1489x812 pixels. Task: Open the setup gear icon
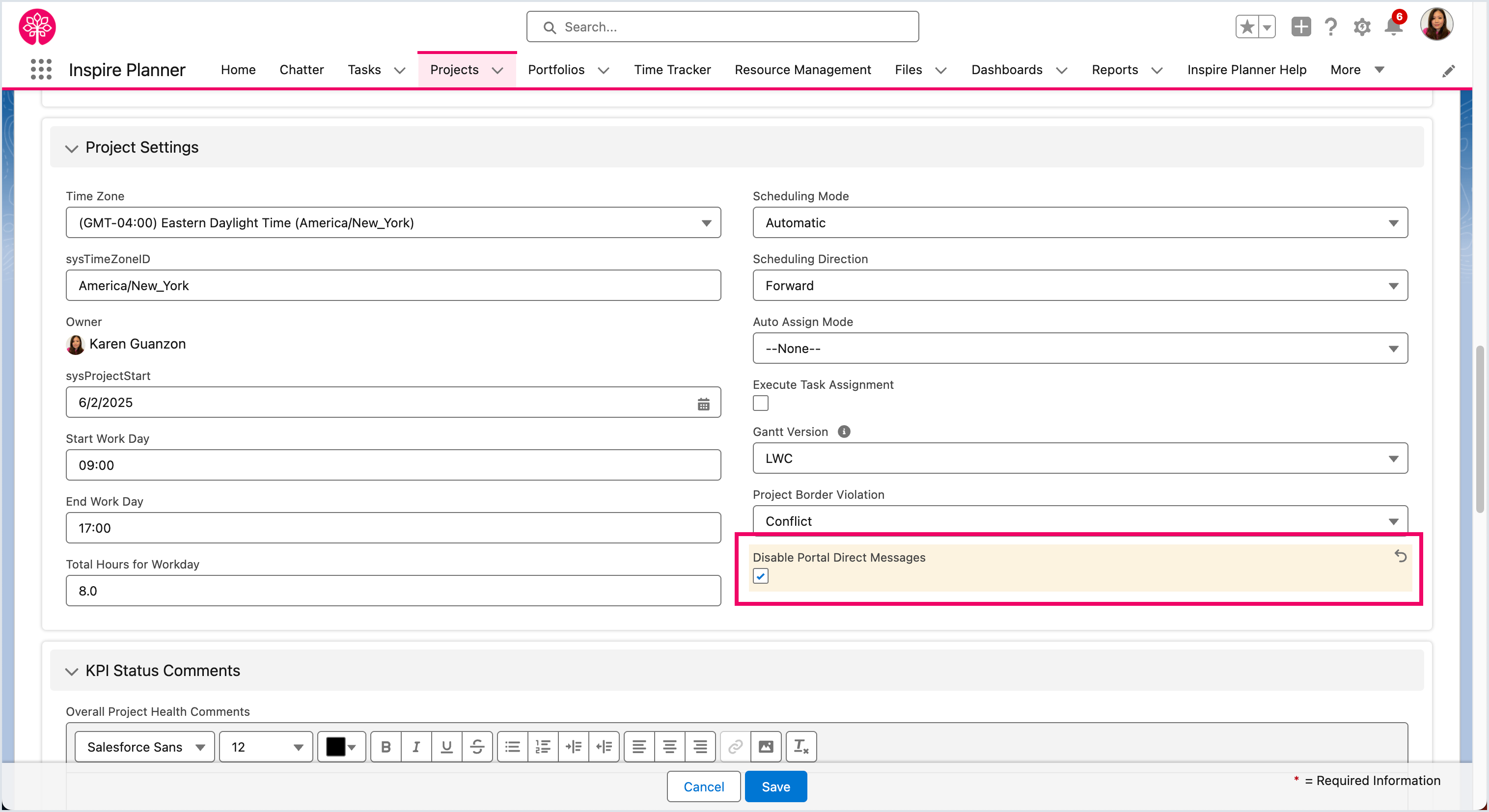point(1362,27)
